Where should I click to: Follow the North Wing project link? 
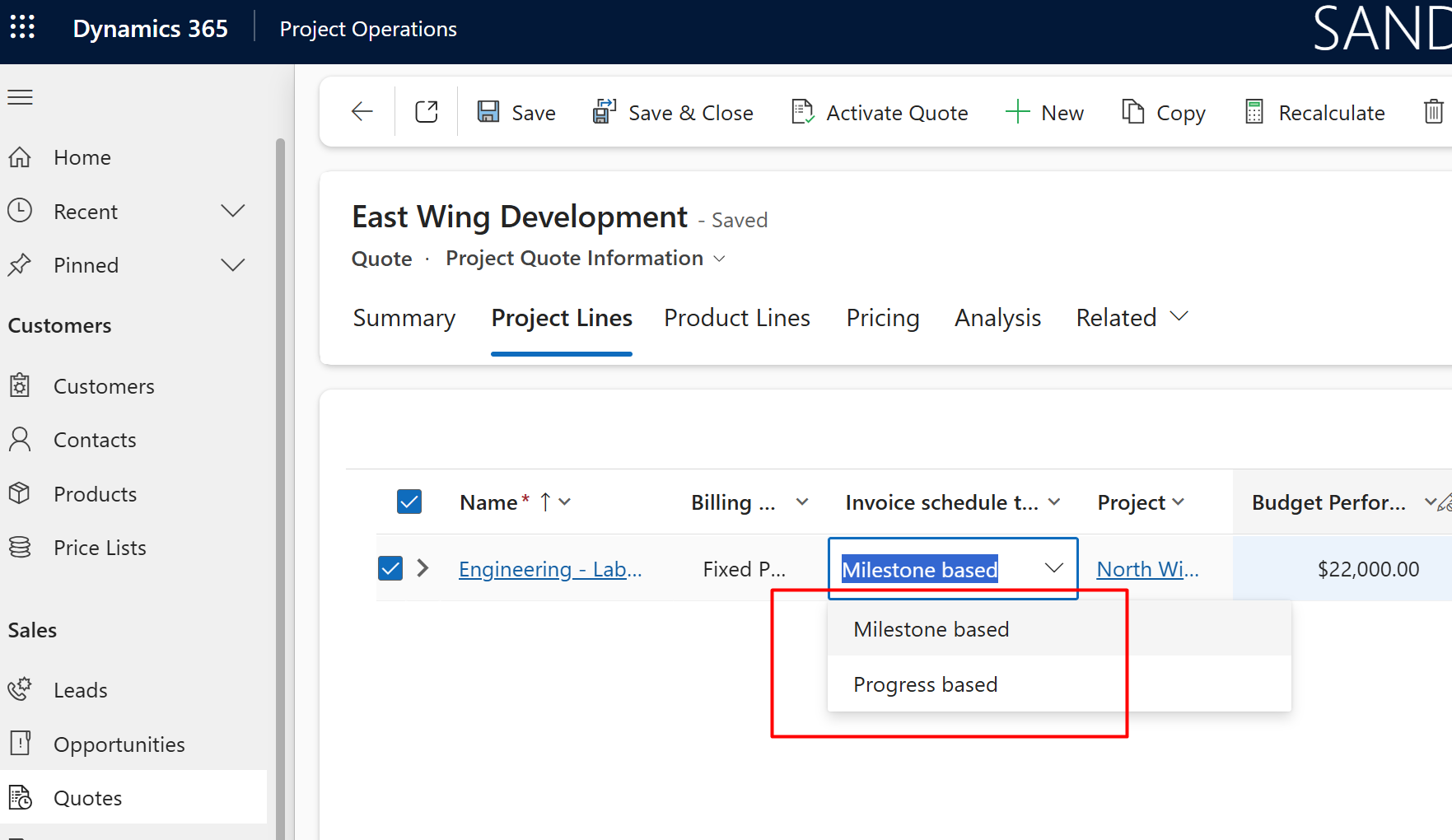click(1147, 568)
